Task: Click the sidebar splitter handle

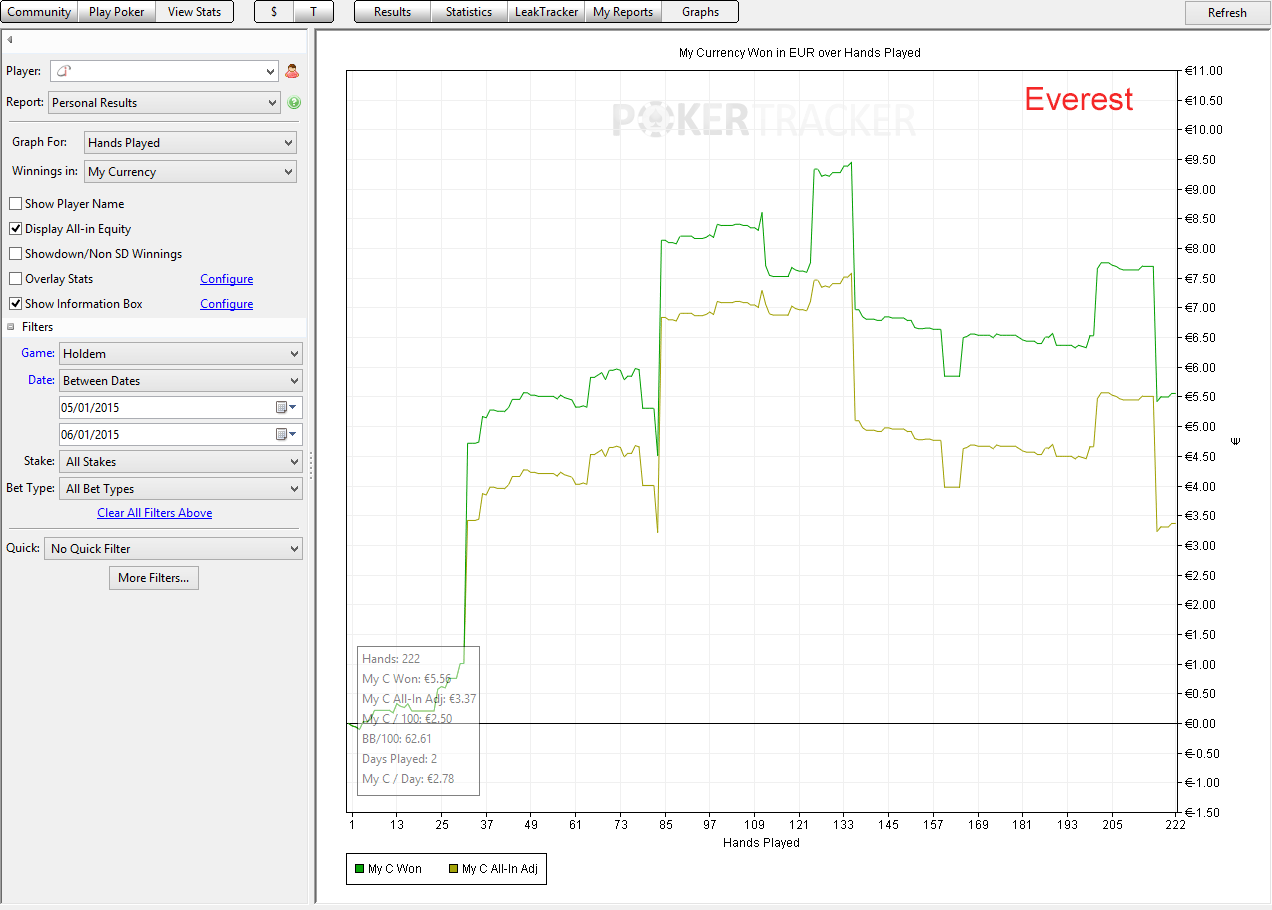Action: point(311,464)
